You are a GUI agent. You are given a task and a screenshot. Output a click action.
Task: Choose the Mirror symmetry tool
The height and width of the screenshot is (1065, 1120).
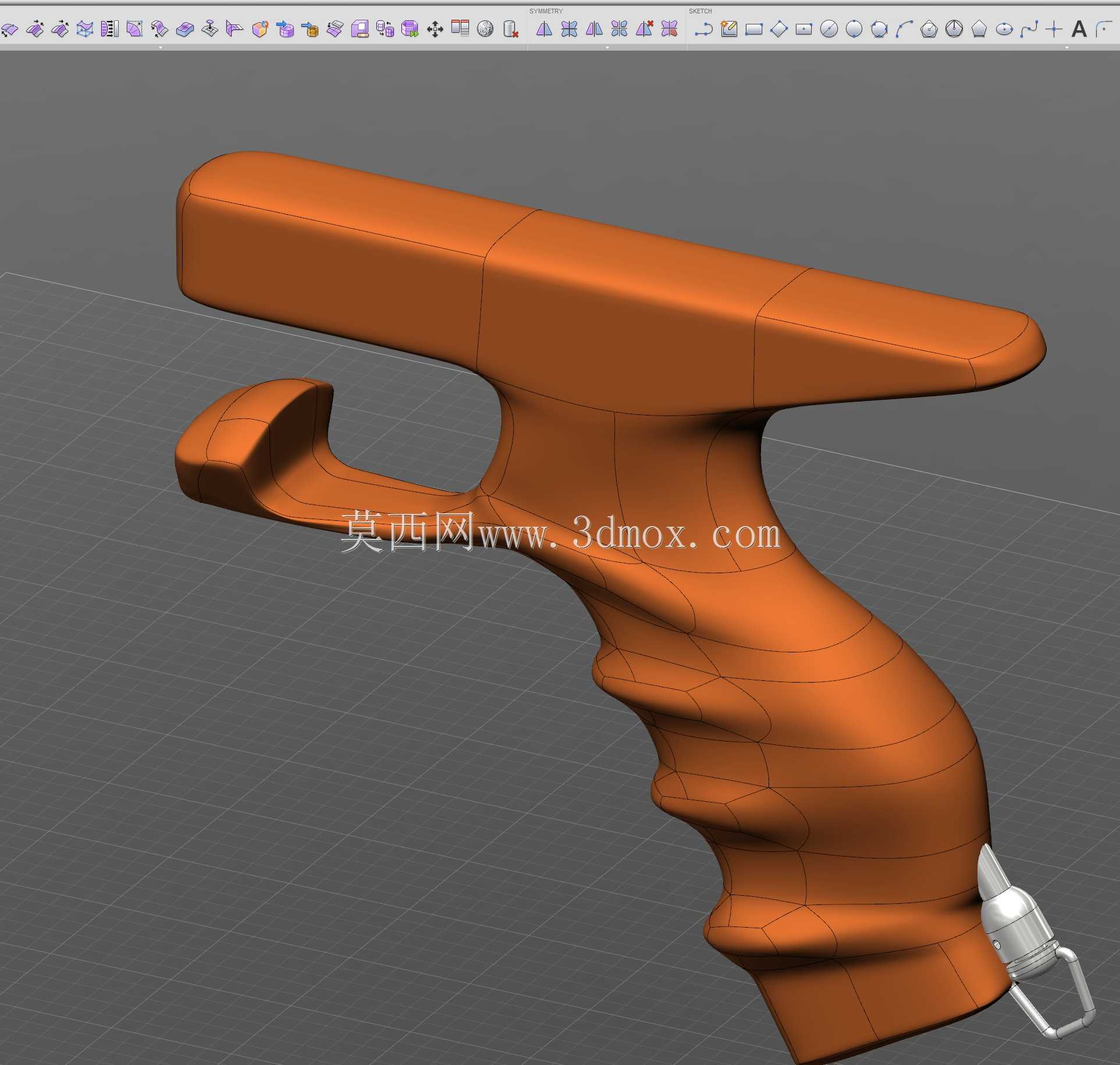(544, 29)
